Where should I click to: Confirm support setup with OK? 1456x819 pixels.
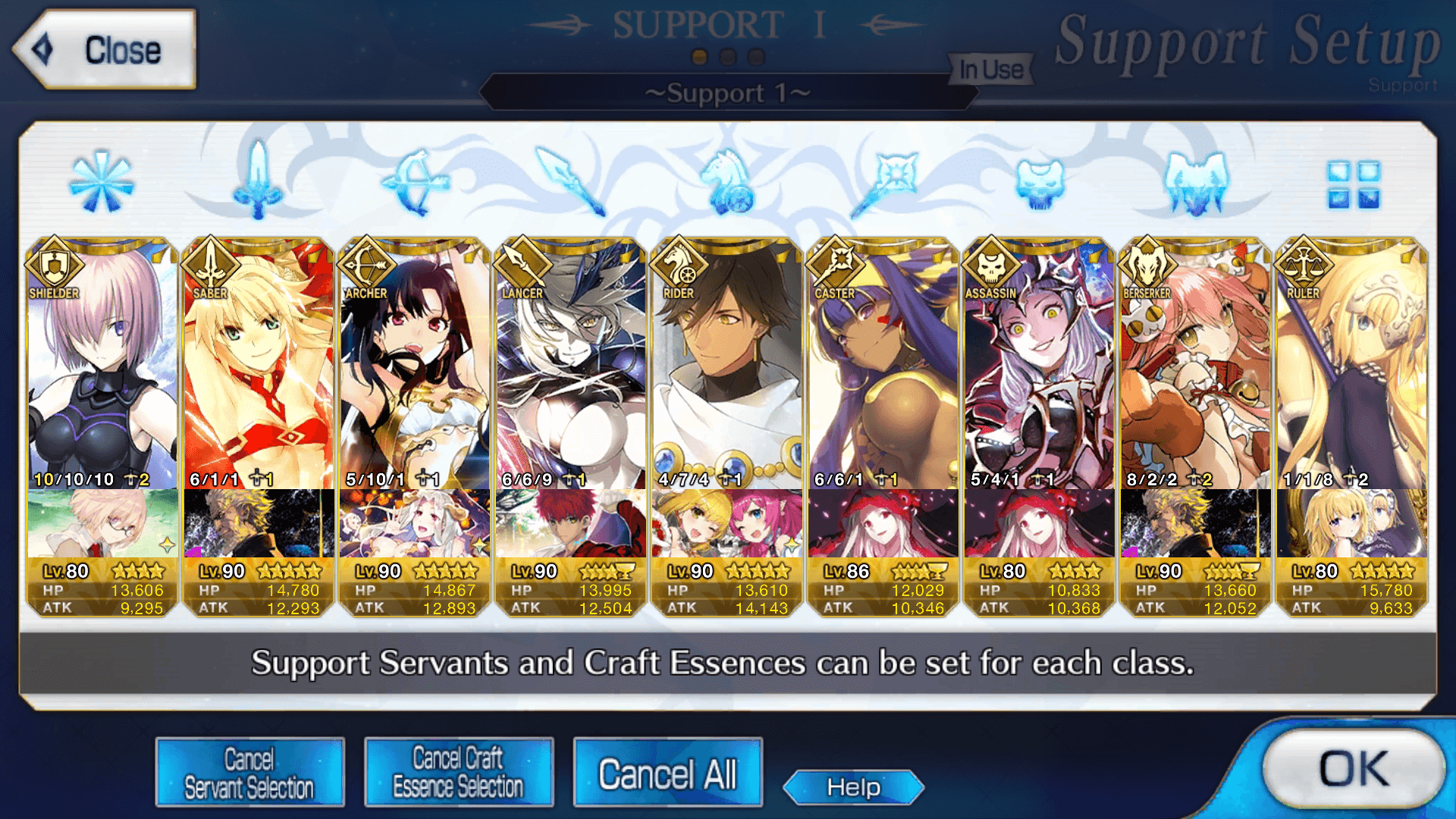point(1354,768)
